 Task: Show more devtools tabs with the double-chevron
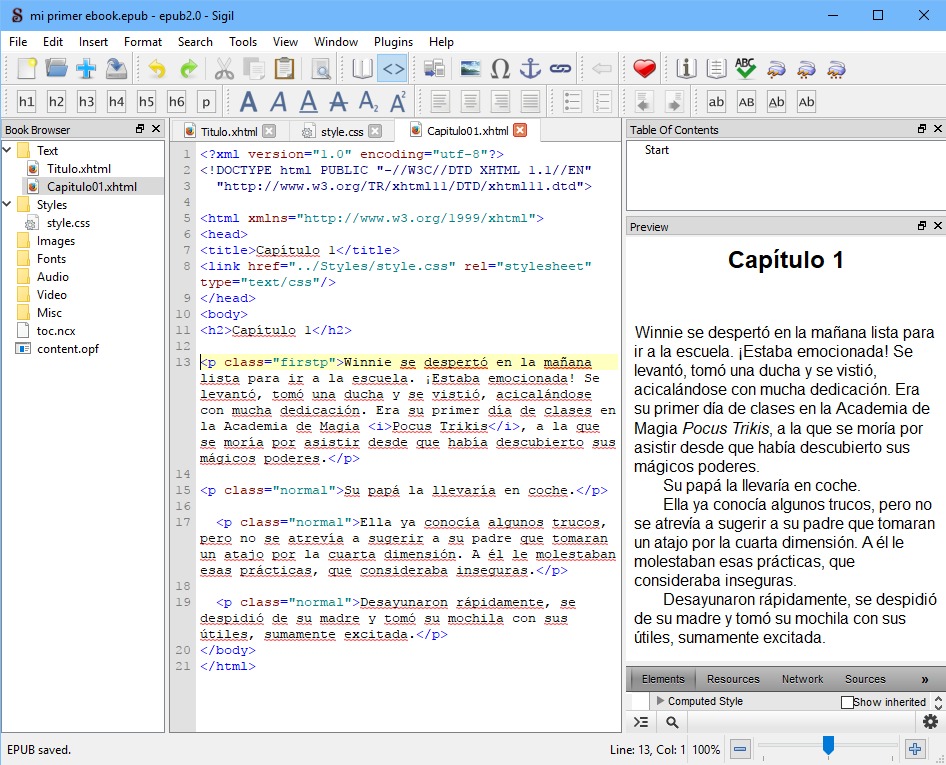click(924, 679)
